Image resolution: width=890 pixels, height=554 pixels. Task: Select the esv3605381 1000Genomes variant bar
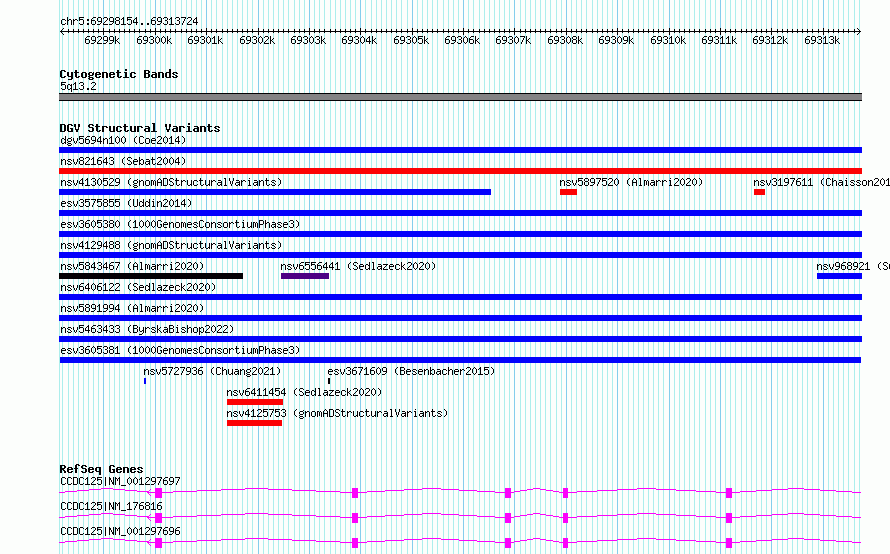[x=460, y=360]
